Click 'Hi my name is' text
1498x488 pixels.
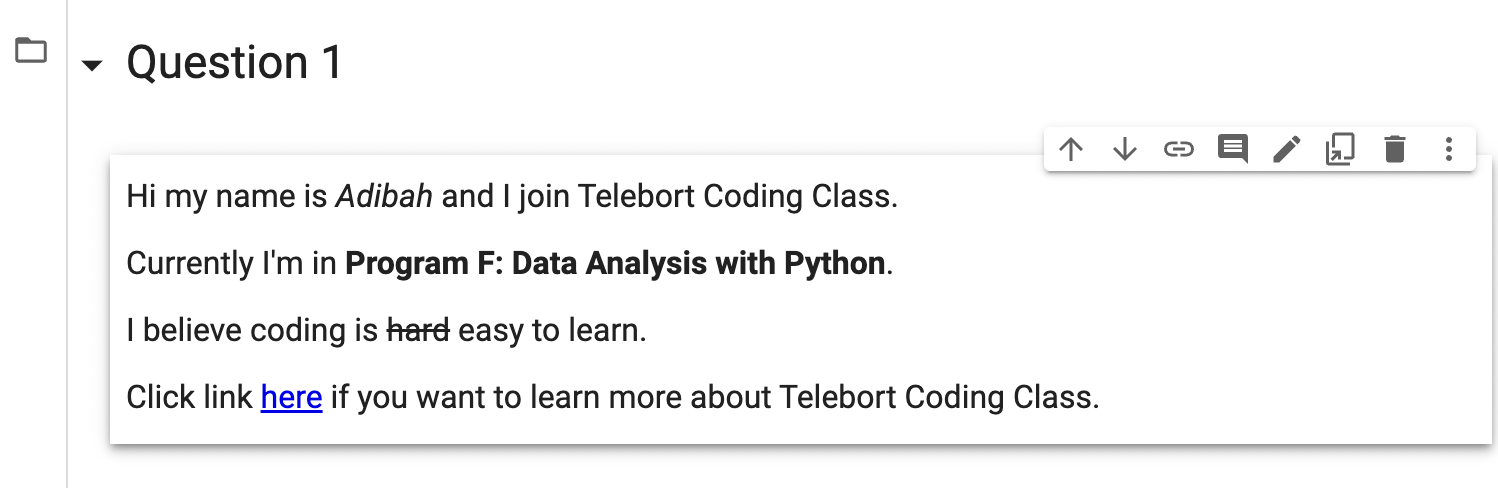226,196
